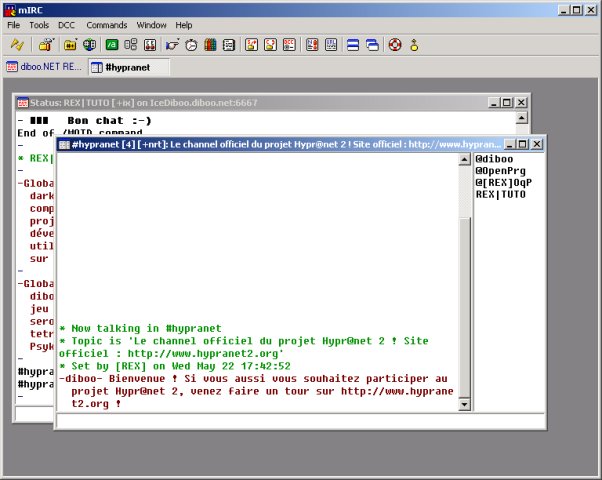Click the #hypranet chat scrollbar up arrow
Image resolution: width=602 pixels, height=480 pixels.
coord(463,159)
